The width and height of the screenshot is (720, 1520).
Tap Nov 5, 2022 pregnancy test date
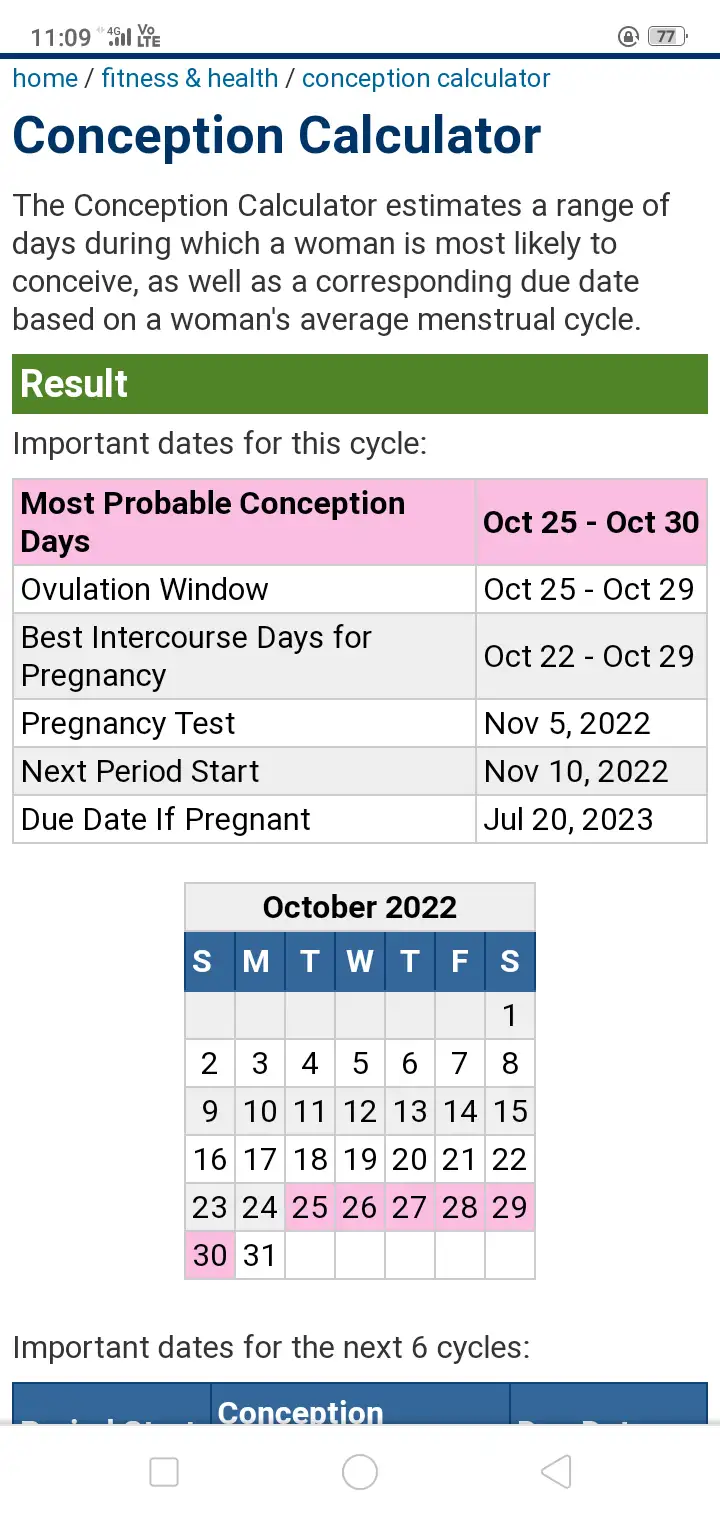567,724
